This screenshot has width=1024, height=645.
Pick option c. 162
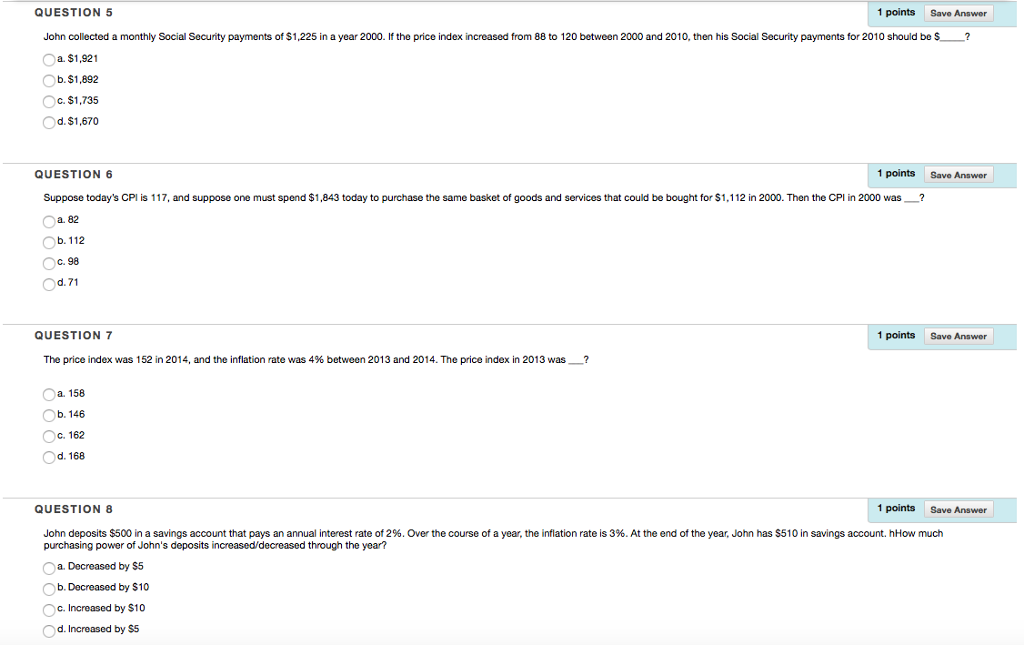[48, 436]
